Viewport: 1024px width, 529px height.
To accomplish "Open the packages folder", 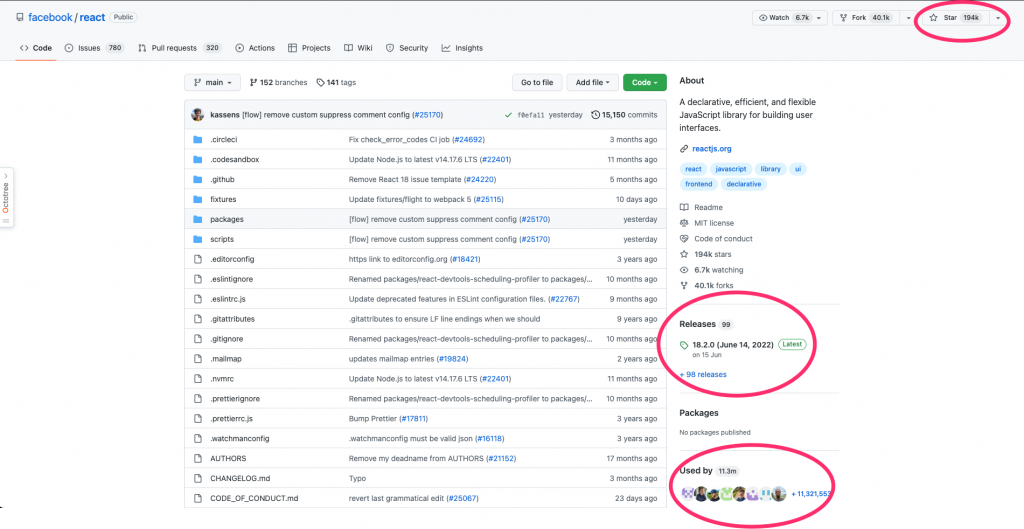I will coord(227,219).
